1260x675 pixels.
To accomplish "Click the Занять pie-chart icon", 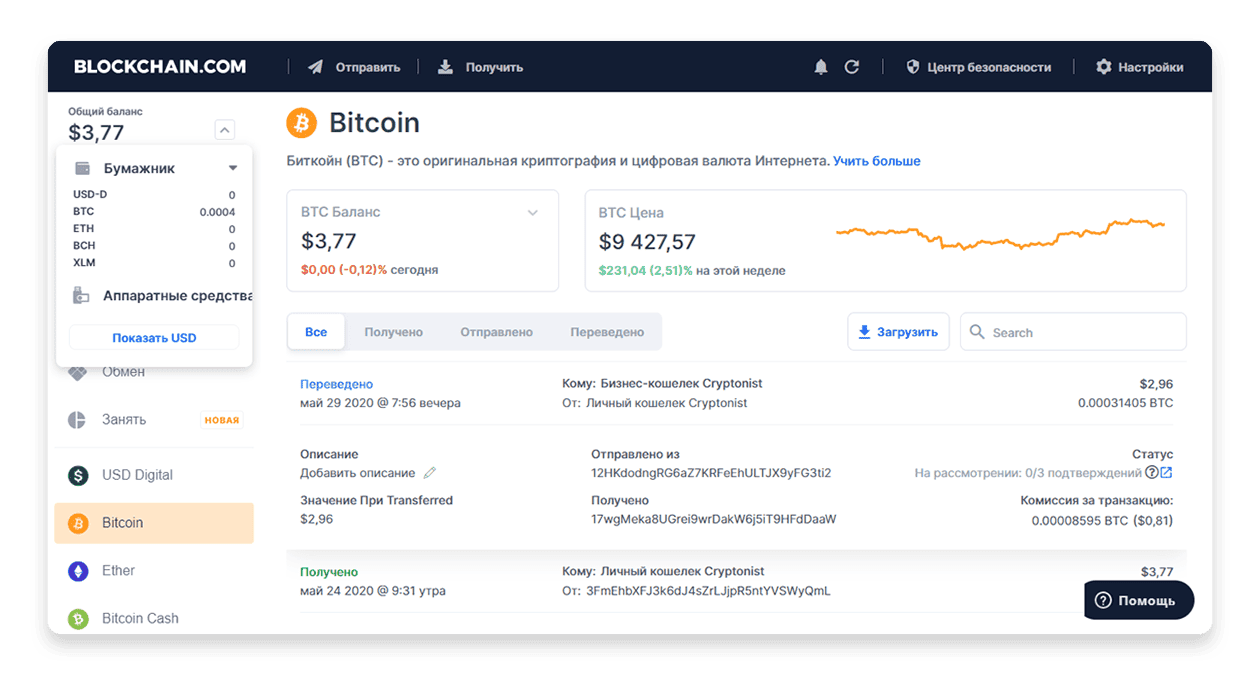I will point(77,420).
